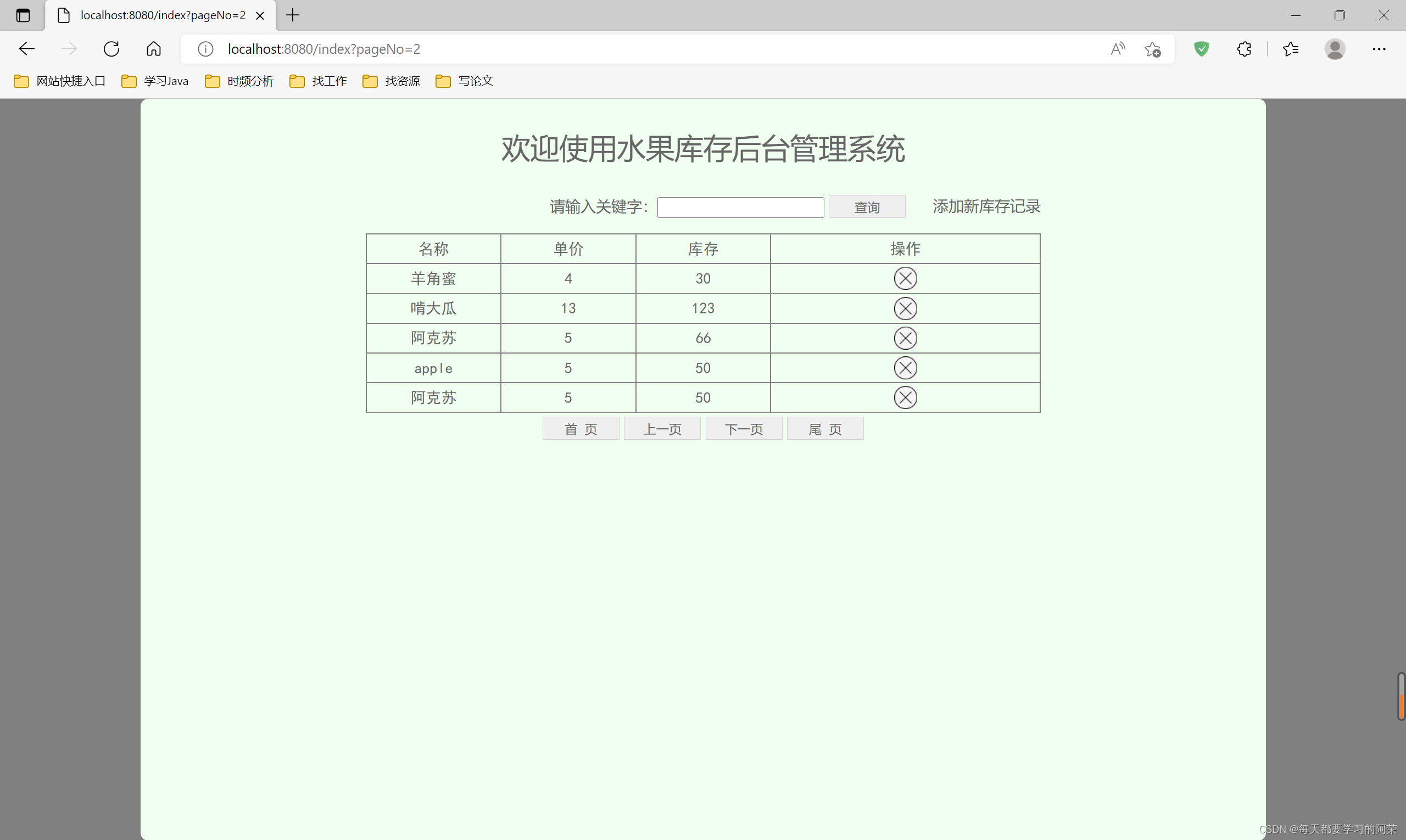Click the browser forward arrow
1406x840 pixels.
(69, 49)
